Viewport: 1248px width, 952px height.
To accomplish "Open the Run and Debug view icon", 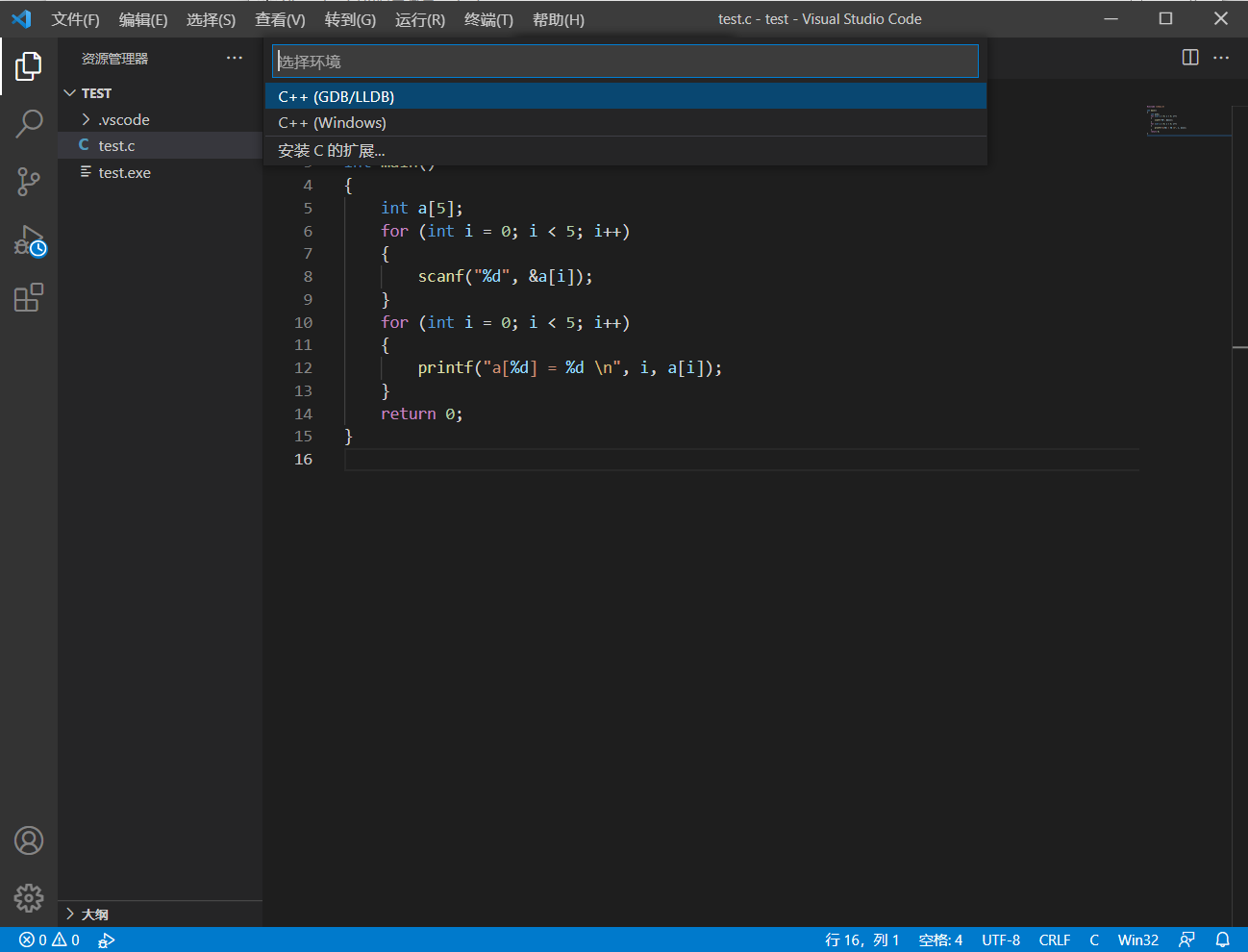I will 29,240.
